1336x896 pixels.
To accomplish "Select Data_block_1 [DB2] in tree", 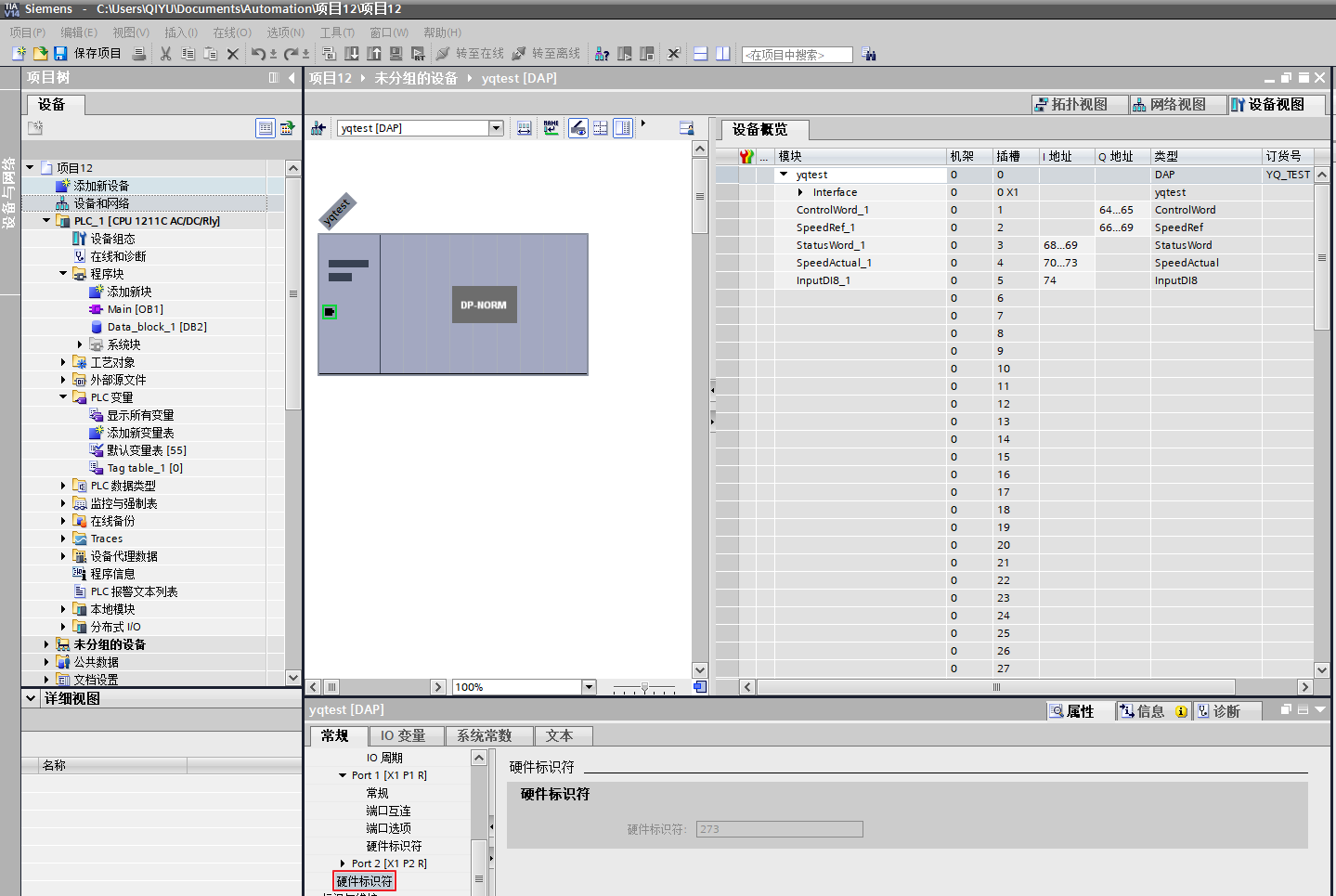I will (157, 327).
